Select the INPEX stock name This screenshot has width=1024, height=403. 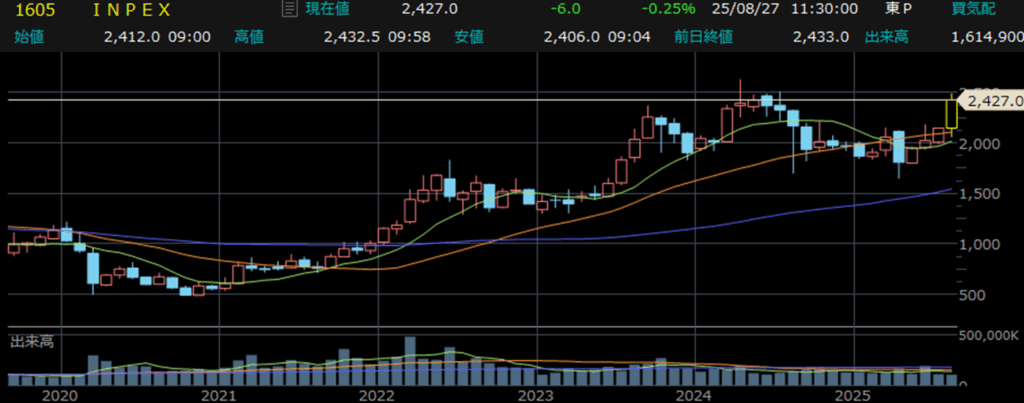point(131,10)
